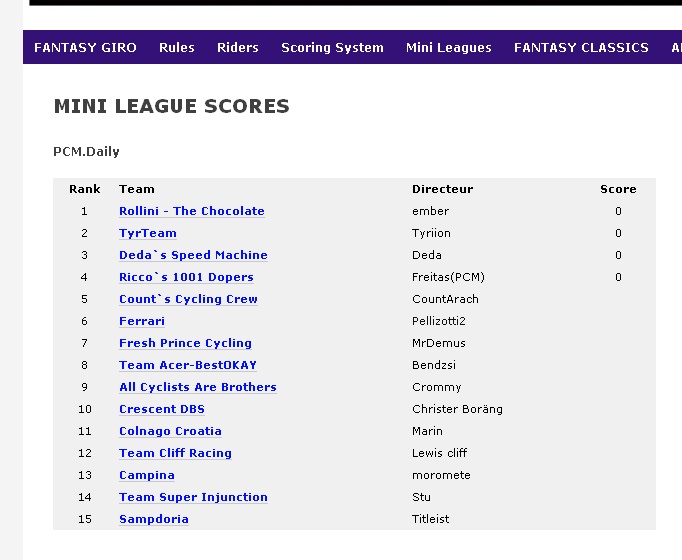
Task: View the Colnago Croatia team
Action: pyautogui.click(x=170, y=431)
